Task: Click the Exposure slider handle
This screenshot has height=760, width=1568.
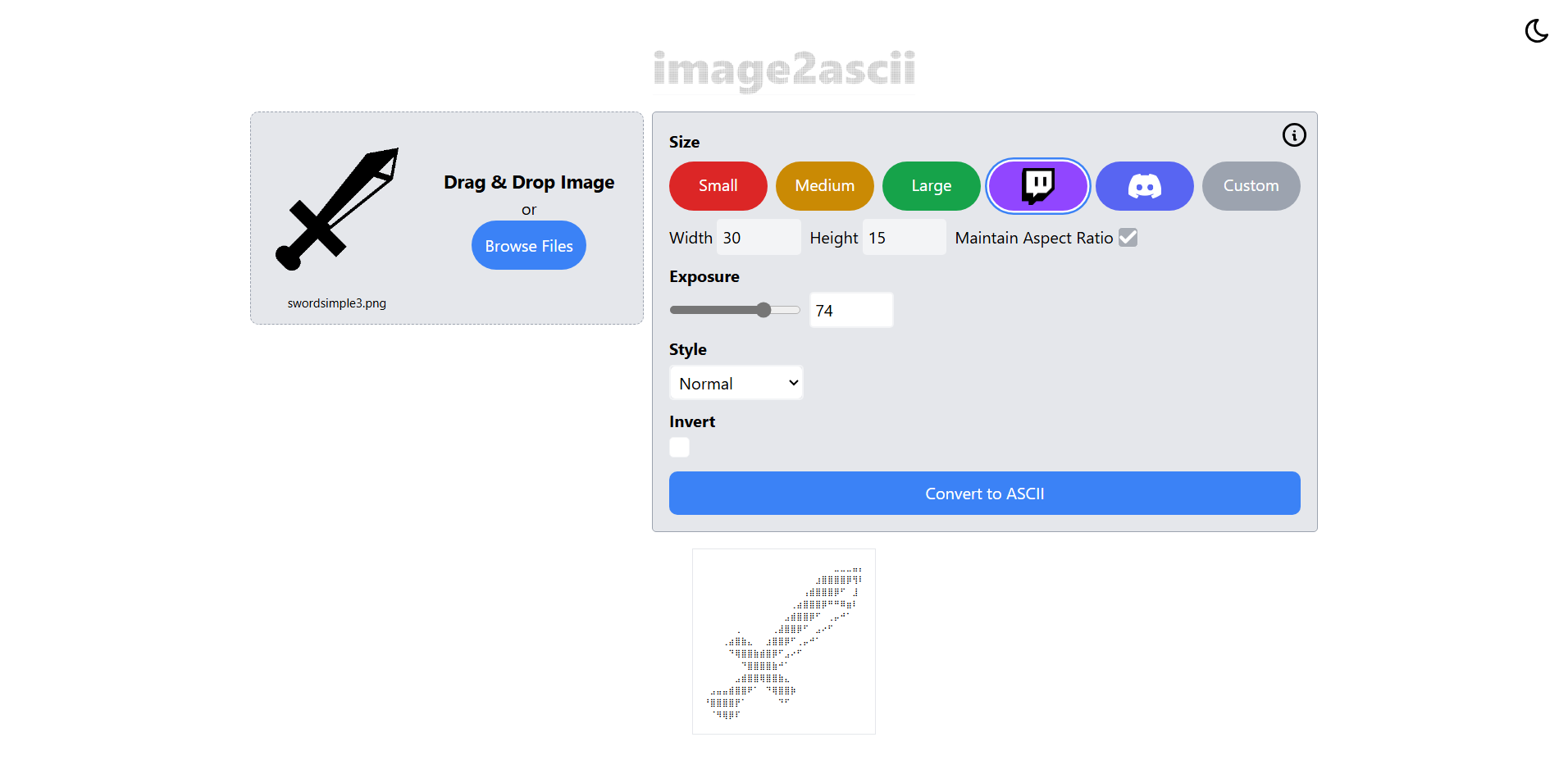Action: point(763,310)
